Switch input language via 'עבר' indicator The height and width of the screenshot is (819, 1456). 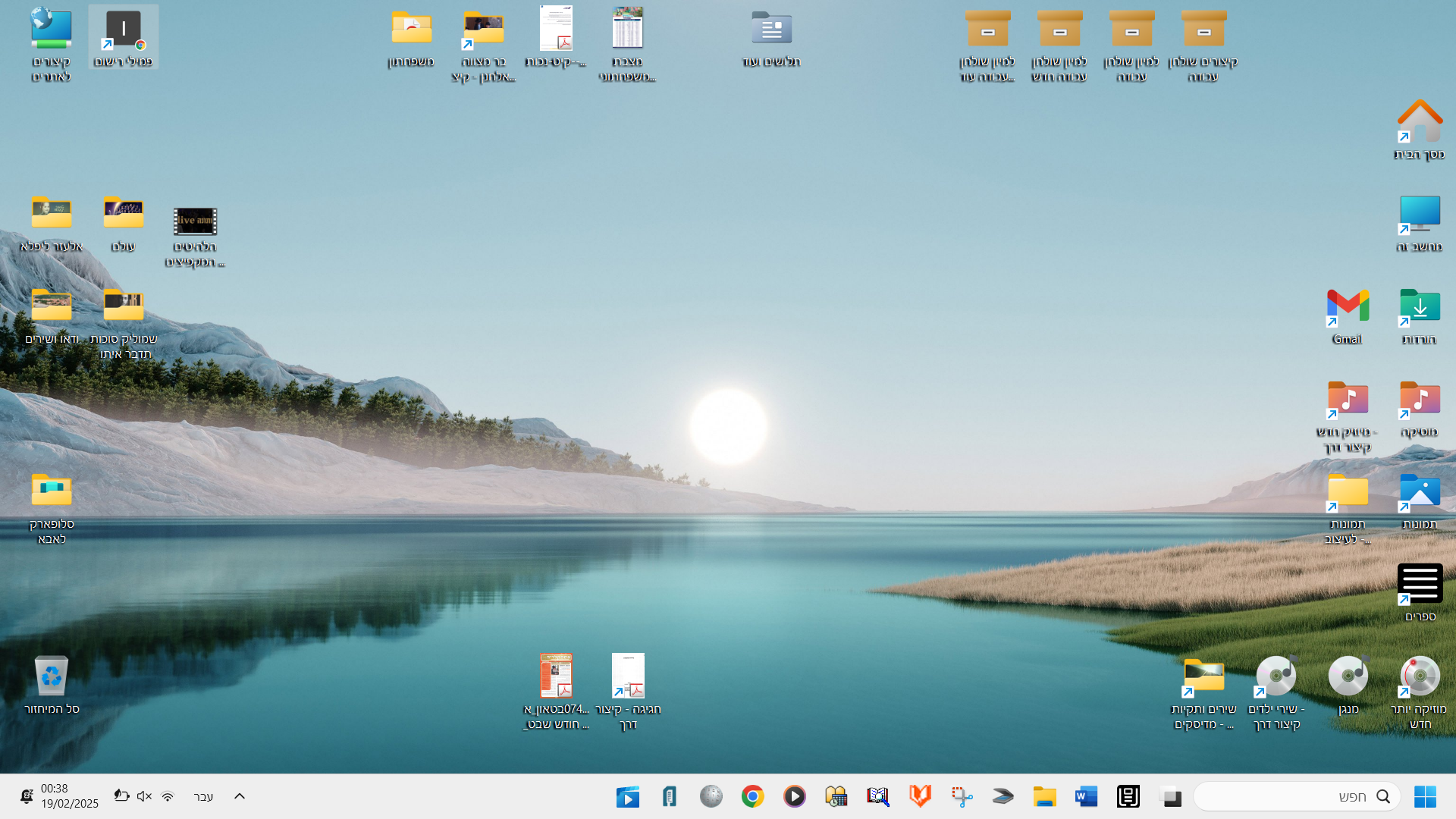click(x=203, y=796)
